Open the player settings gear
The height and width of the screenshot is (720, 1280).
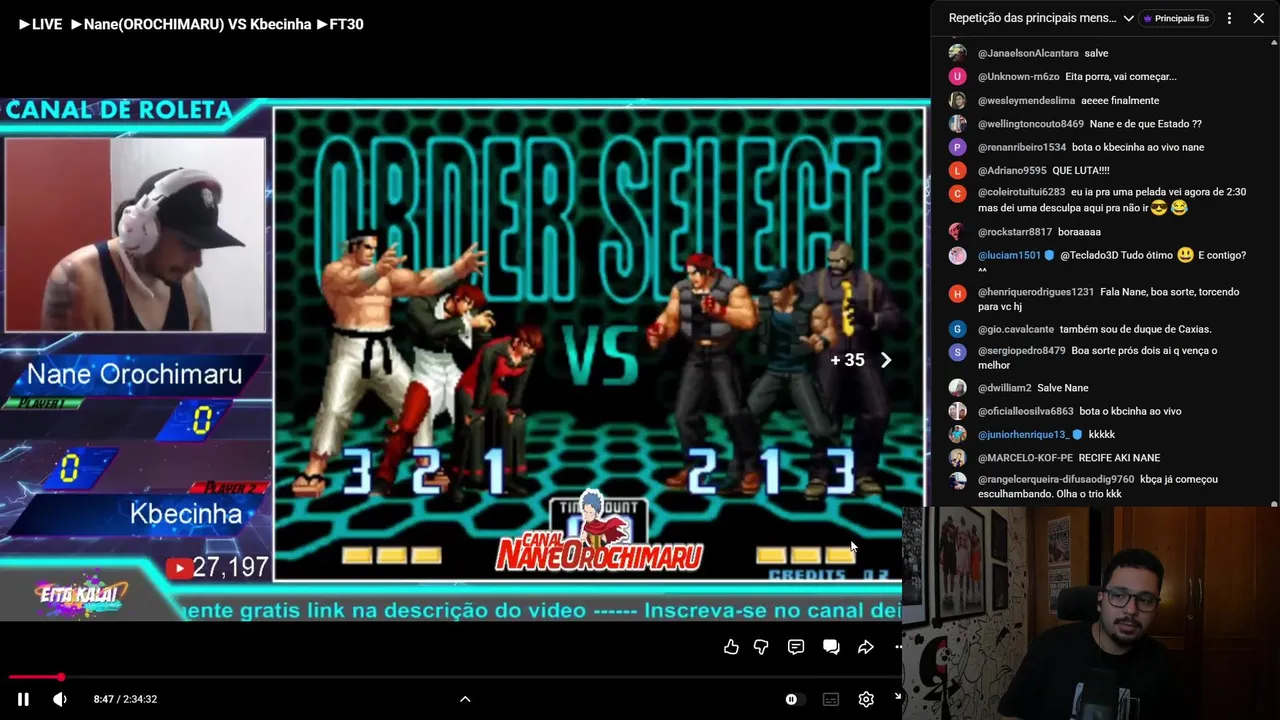coord(866,699)
